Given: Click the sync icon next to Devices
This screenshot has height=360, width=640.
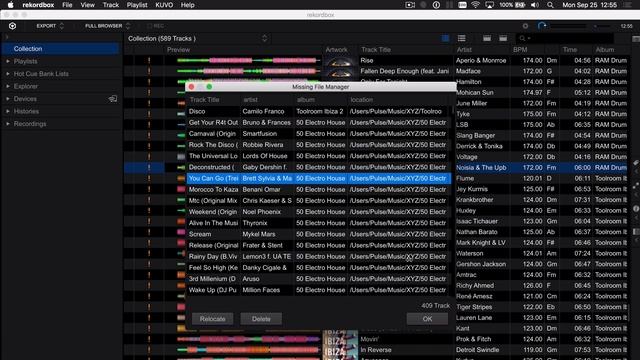Looking at the screenshot, I should point(113,99).
